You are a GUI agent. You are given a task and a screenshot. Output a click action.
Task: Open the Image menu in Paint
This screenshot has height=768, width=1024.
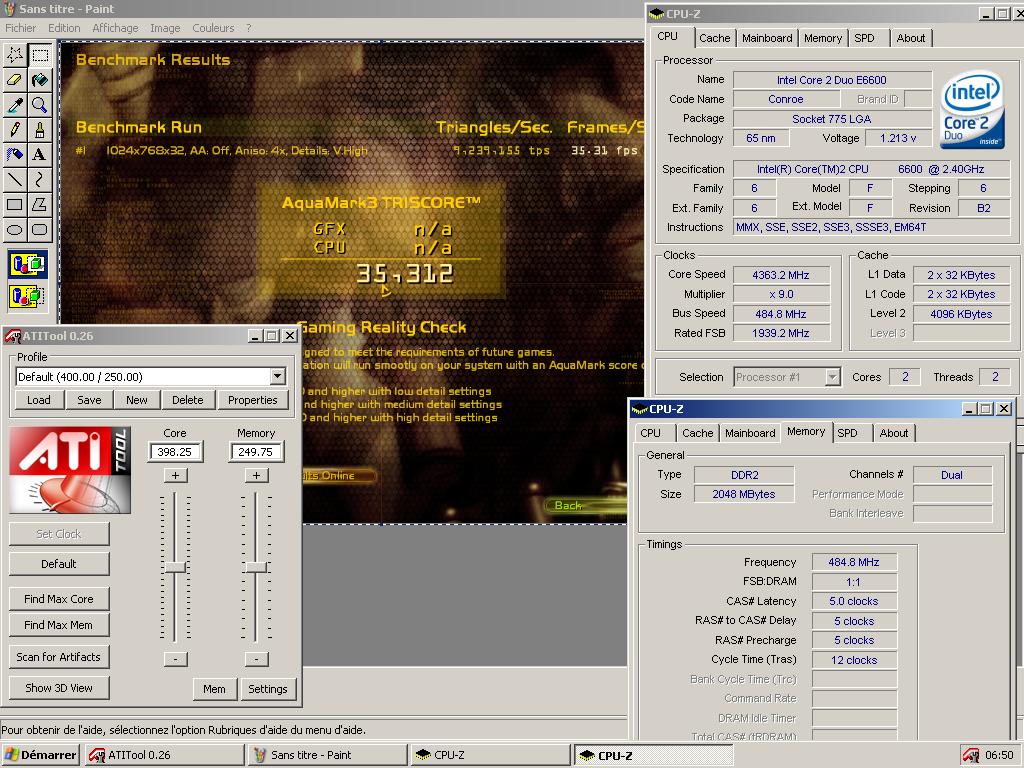click(165, 28)
